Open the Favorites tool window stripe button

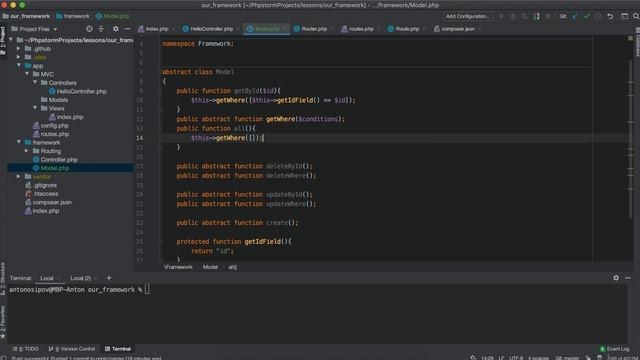tap(3, 321)
